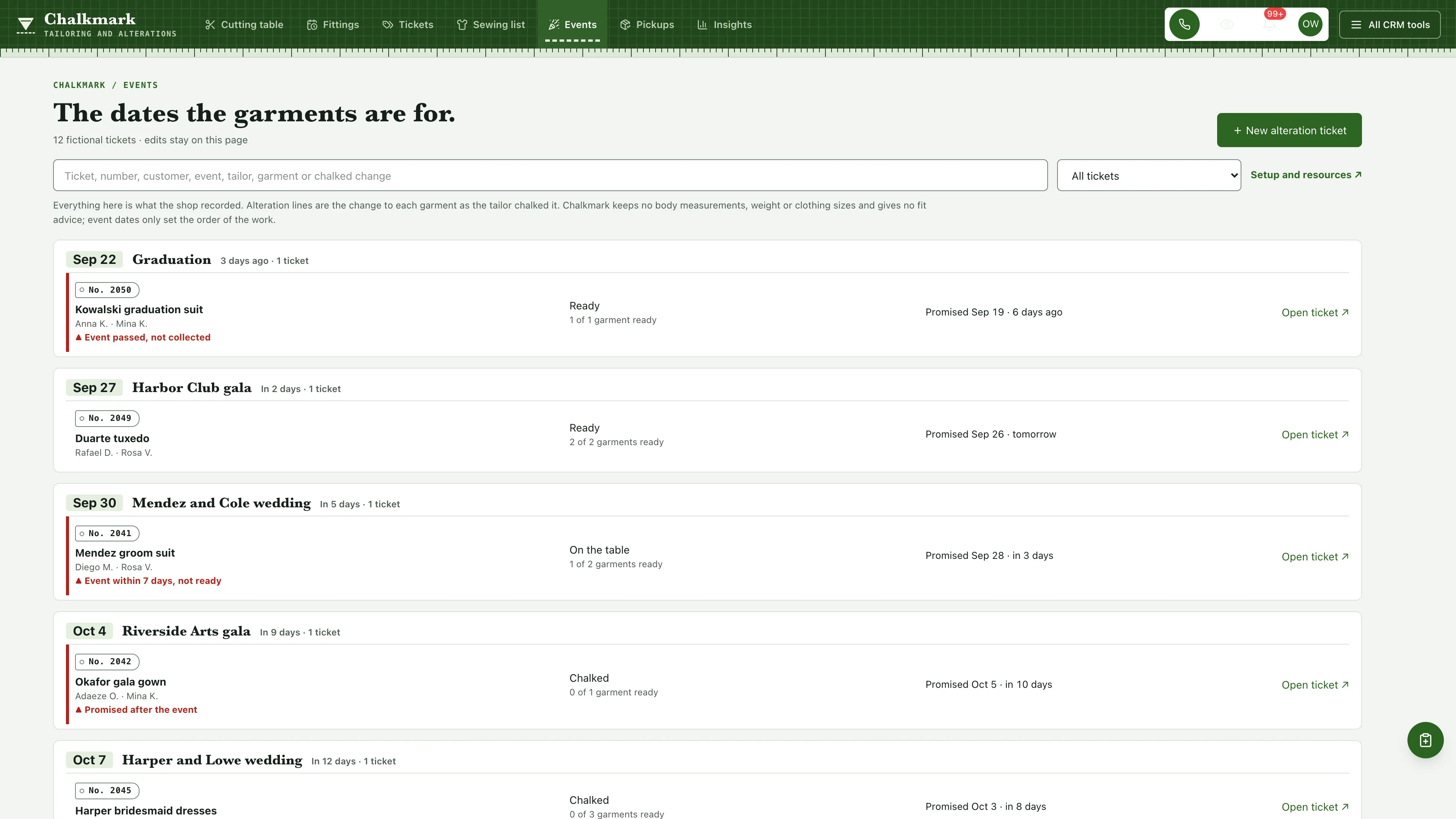
Task: Open ticket for Duarte tuxedo
Action: [1315, 435]
